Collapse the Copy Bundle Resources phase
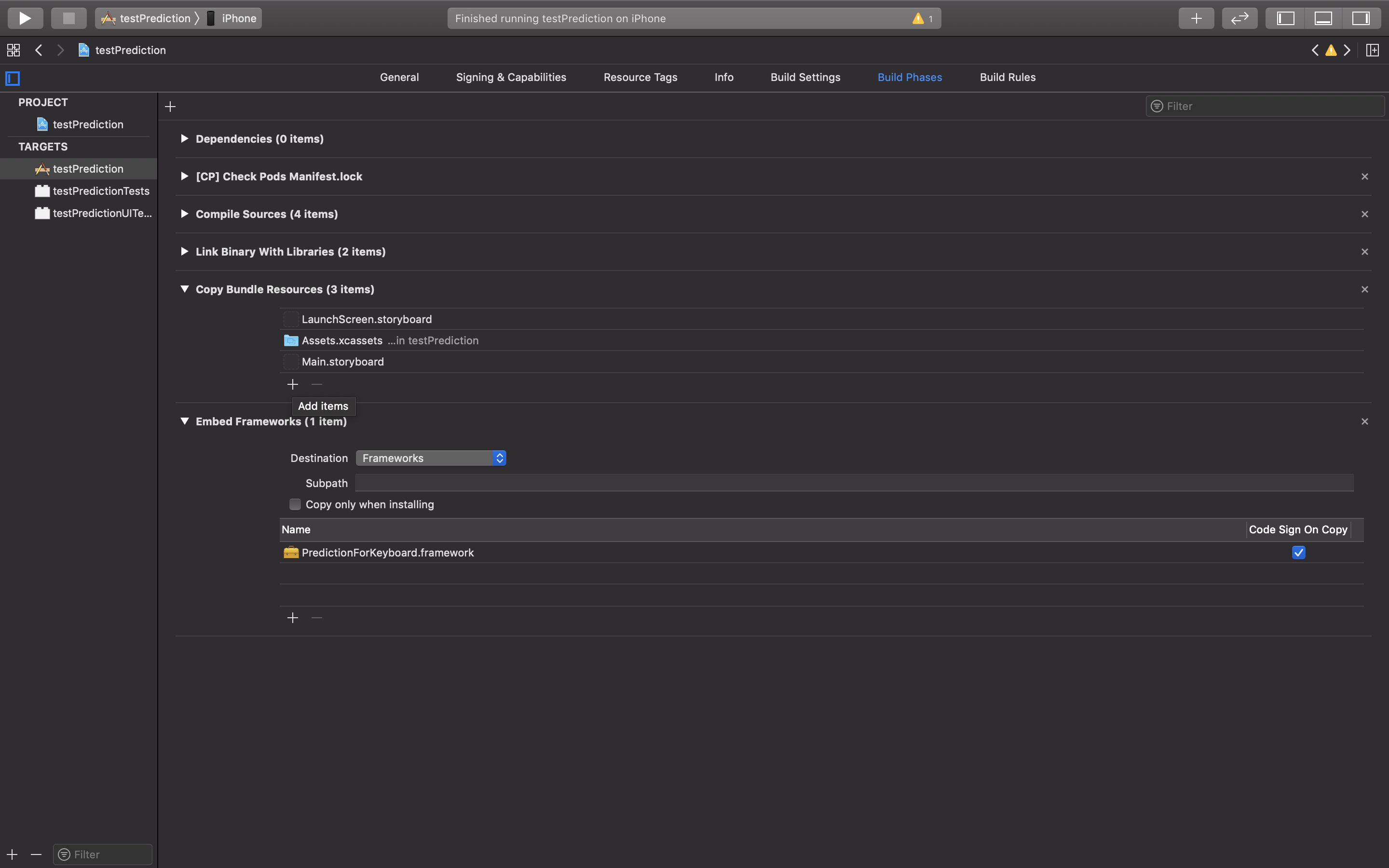Screen dimensions: 1389x868 point(184,289)
